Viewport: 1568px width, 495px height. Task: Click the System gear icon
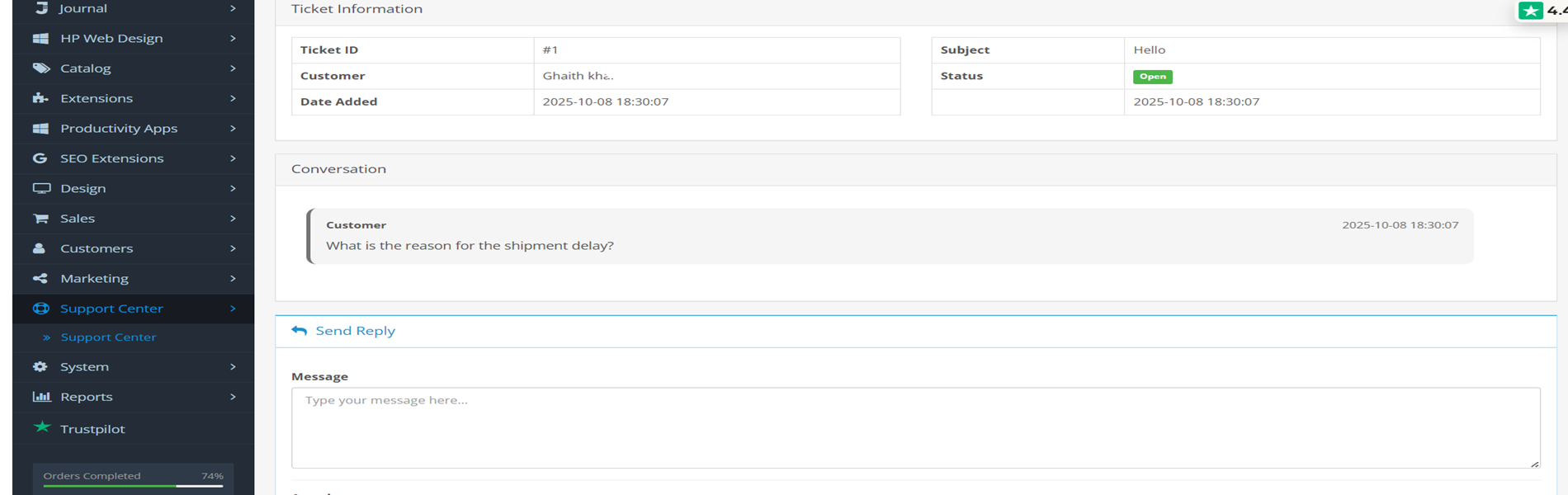[40, 367]
